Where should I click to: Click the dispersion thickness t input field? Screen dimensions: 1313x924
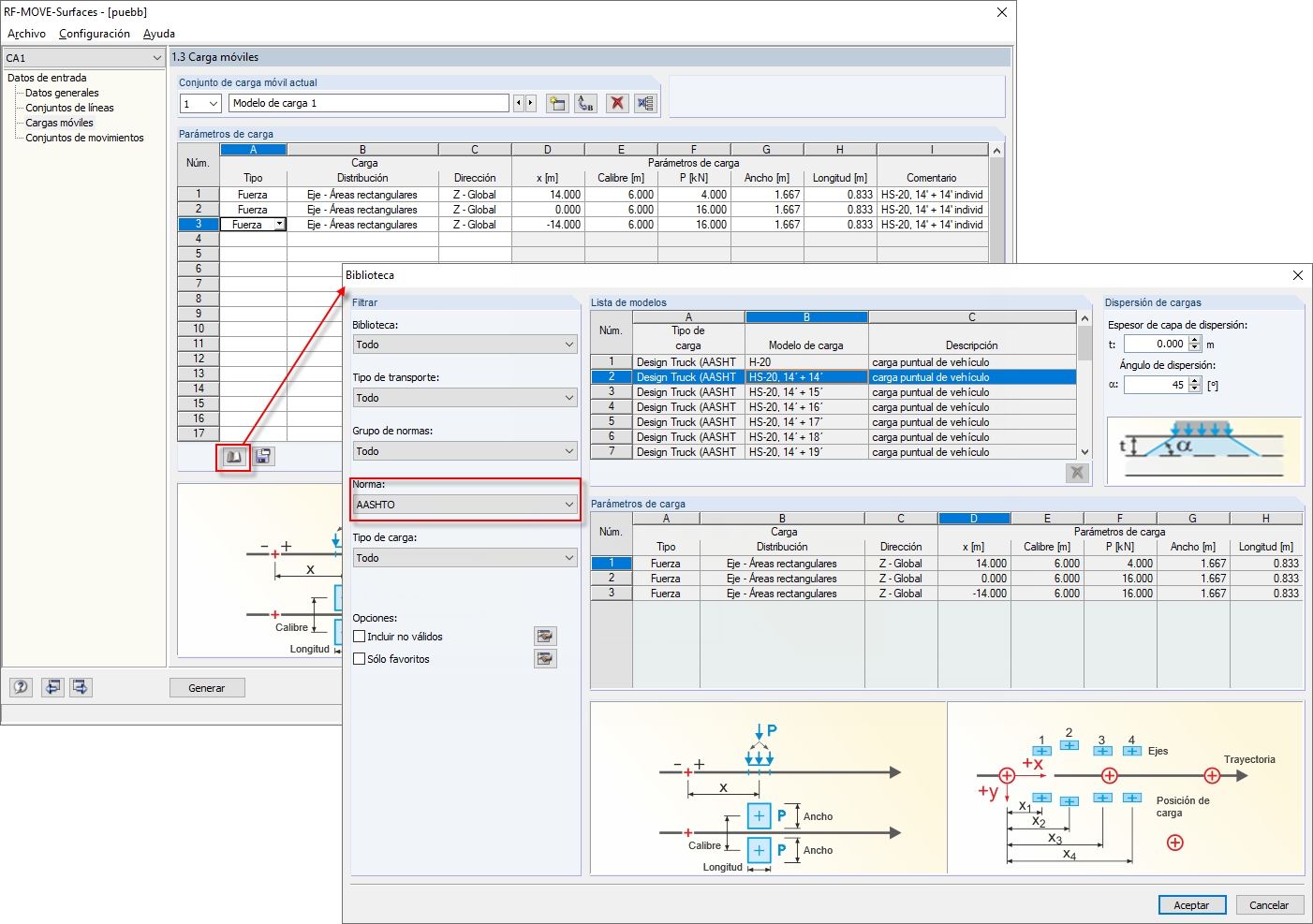[x=1157, y=345]
